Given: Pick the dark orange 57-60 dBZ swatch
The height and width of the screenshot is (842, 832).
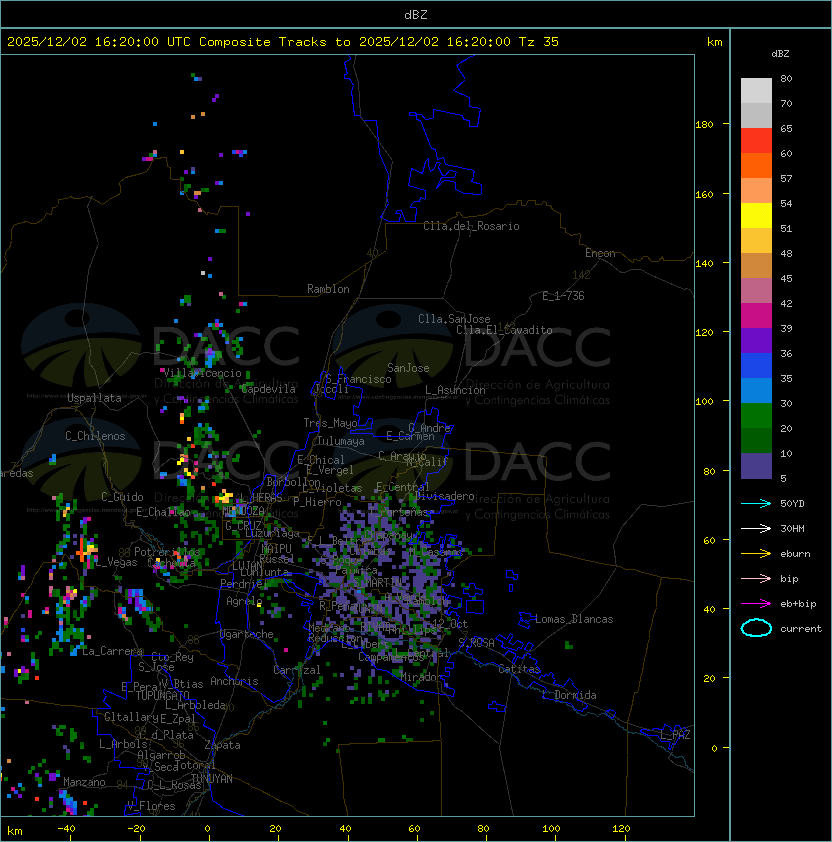Looking at the screenshot, I should click(x=756, y=165).
